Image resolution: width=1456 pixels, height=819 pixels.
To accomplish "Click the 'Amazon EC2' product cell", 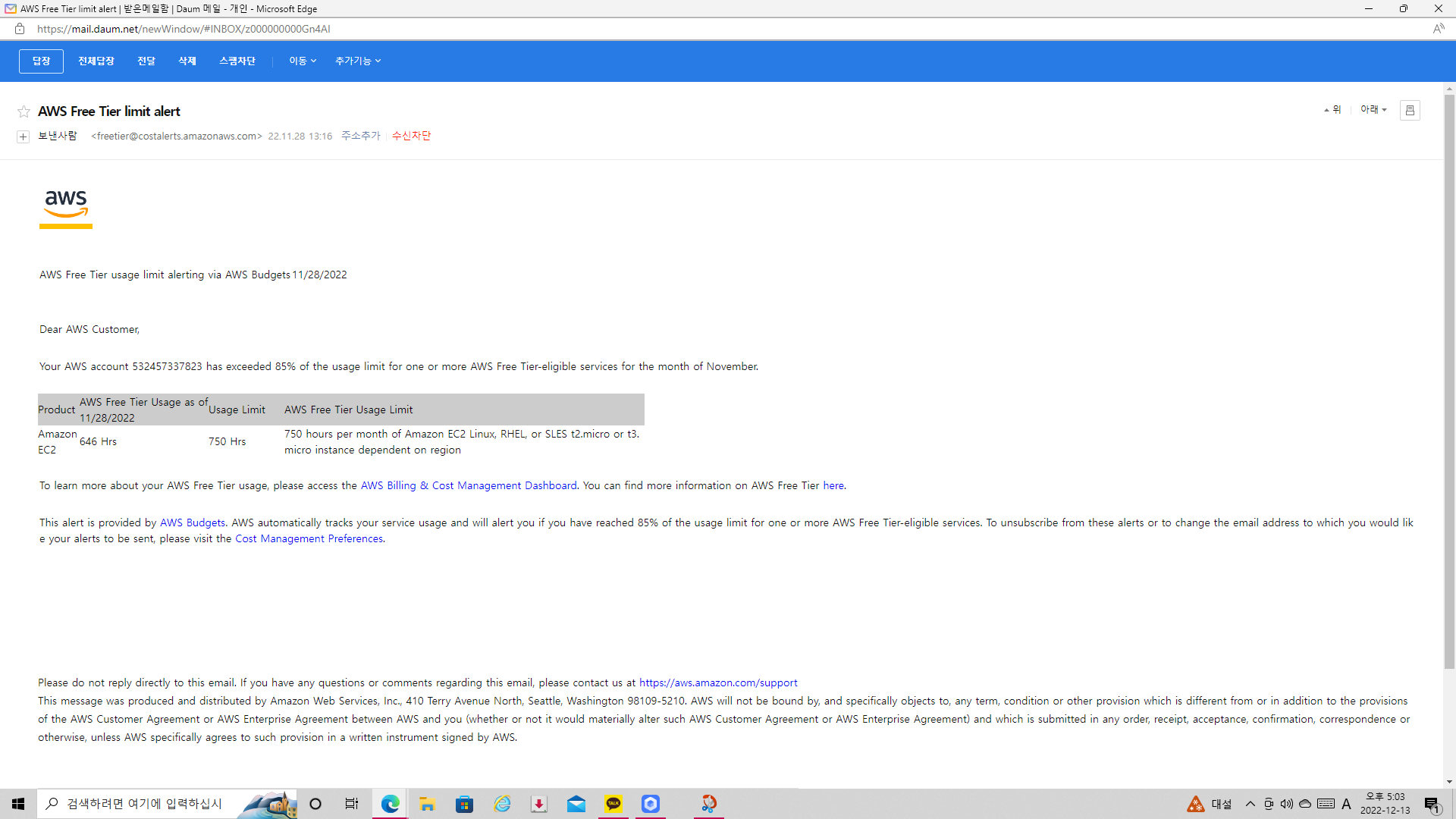I will click(58, 442).
